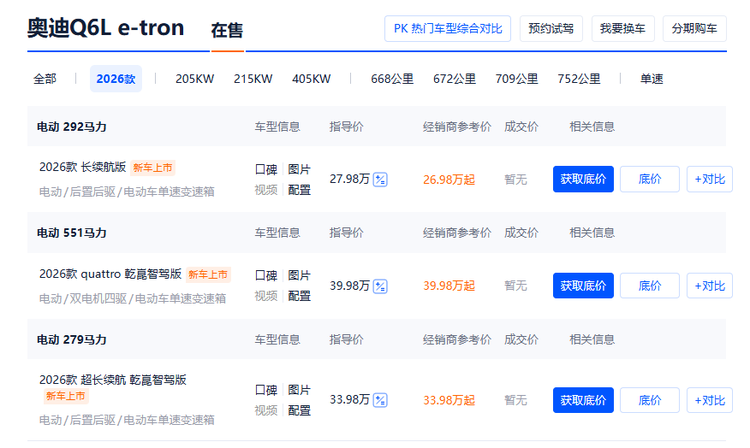Click PK 热门车型综合对比 button
This screenshot has width=750, height=448.
pyautogui.click(x=448, y=29)
